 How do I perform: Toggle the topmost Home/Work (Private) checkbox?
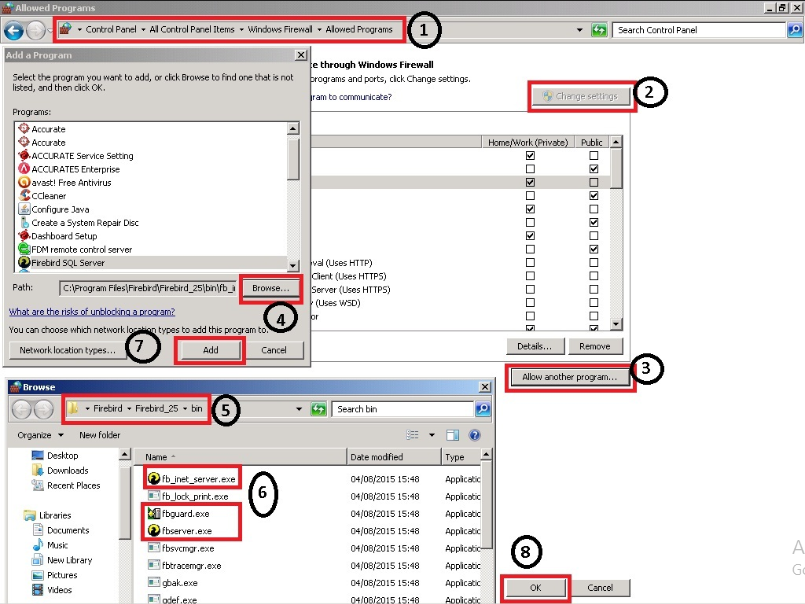(530, 156)
